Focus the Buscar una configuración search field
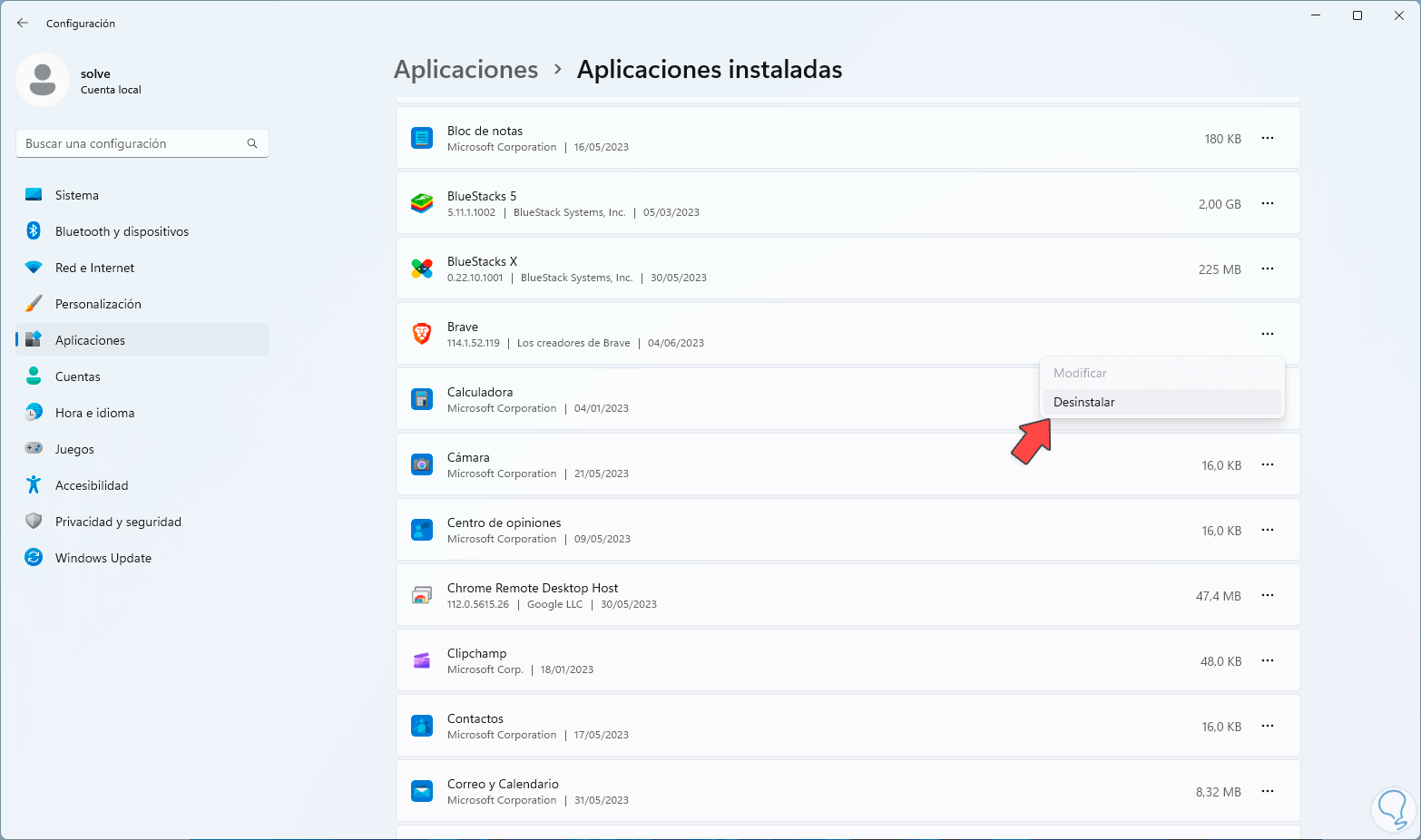Image resolution: width=1421 pixels, height=840 pixels. (142, 143)
